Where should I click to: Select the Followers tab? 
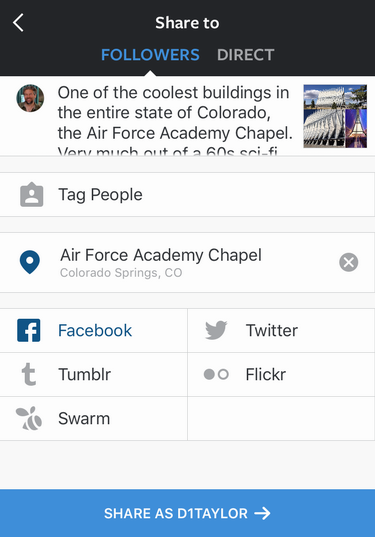[x=150, y=55]
